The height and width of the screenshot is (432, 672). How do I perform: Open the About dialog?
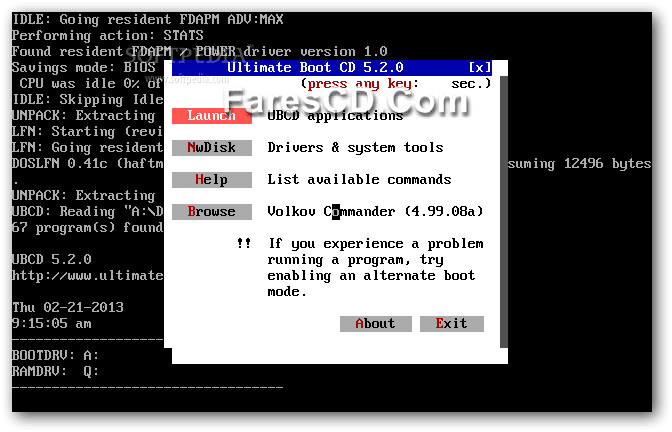(376, 324)
